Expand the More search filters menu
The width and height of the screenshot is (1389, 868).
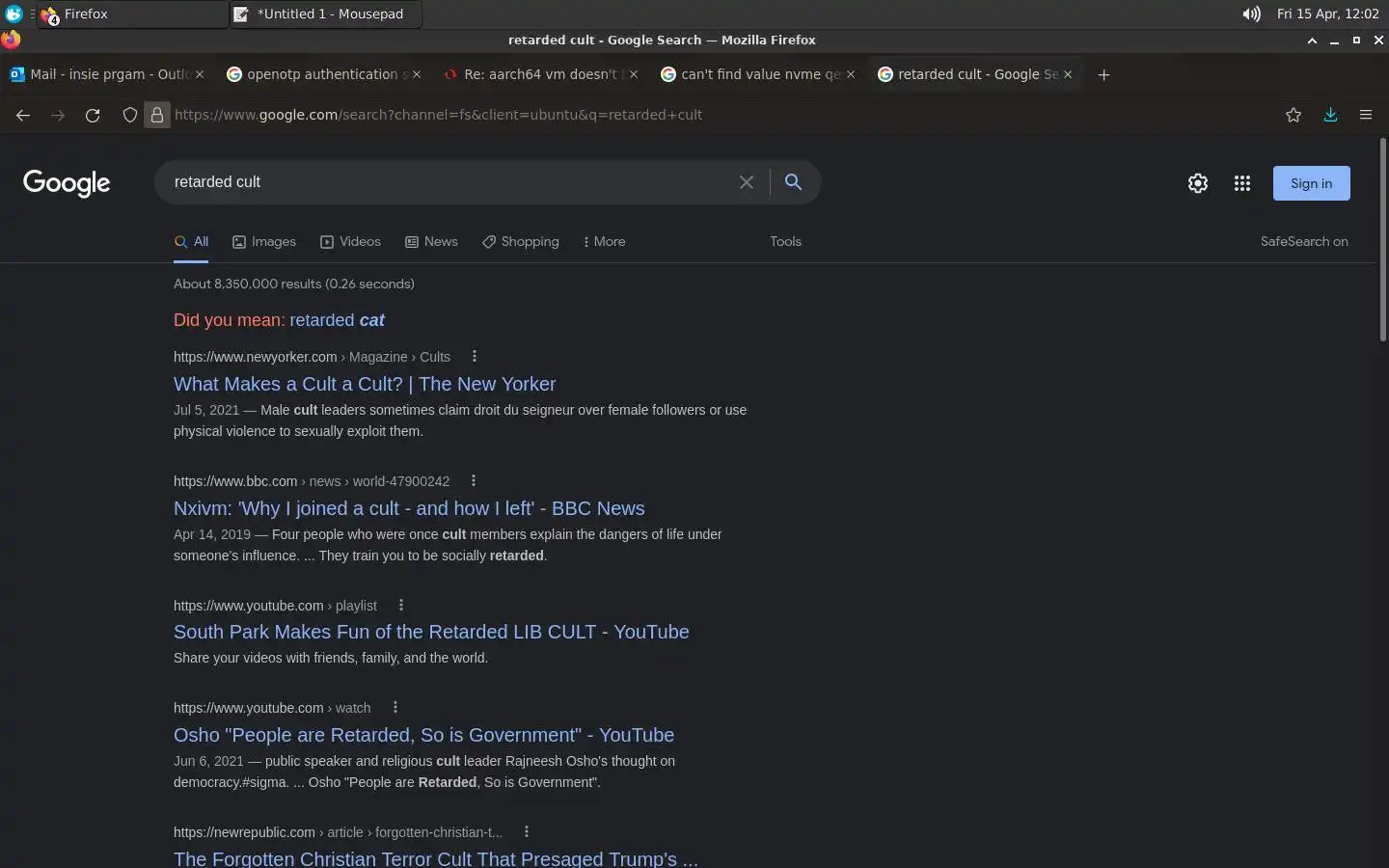pos(604,242)
